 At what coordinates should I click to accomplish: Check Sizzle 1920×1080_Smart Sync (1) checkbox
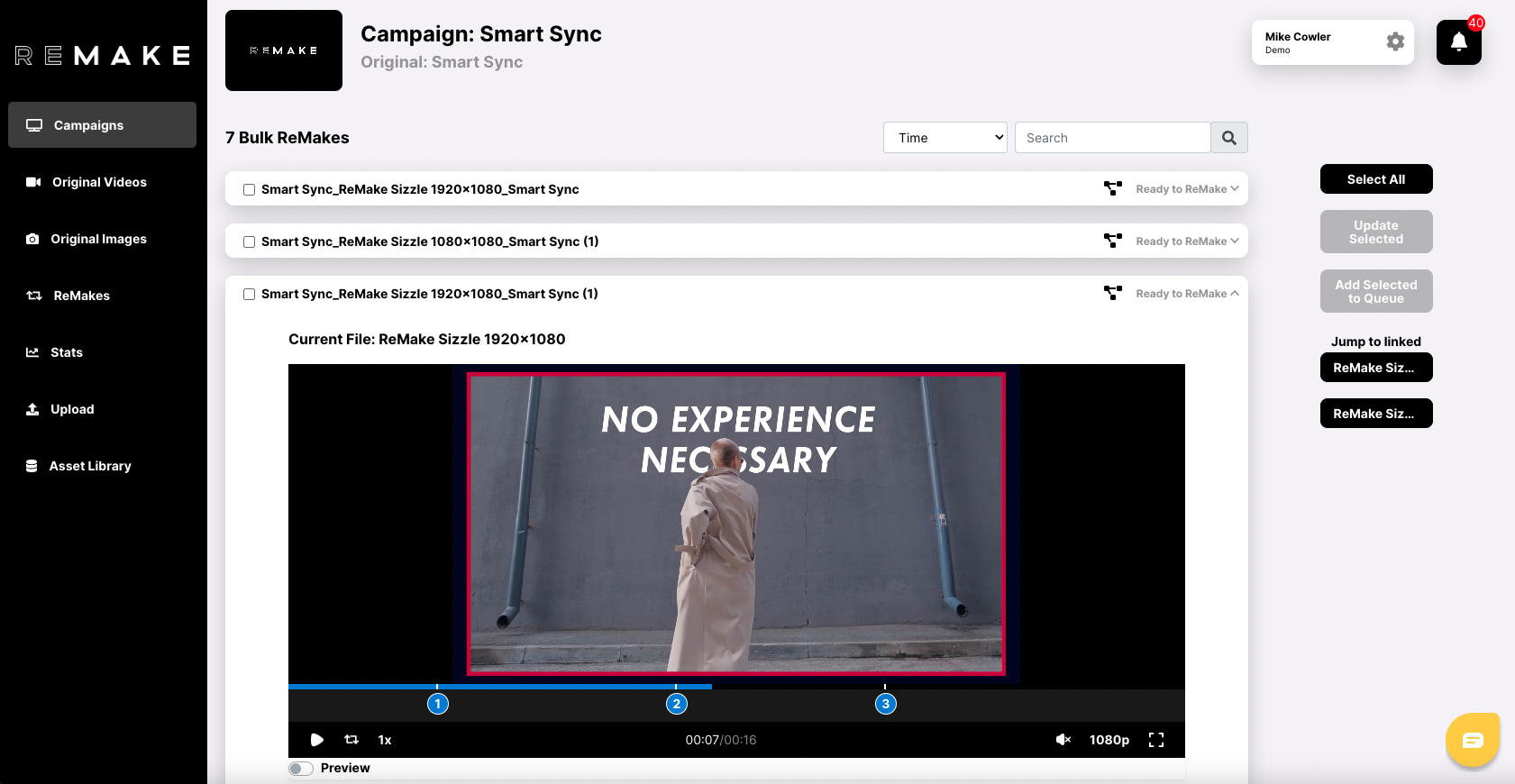pyautogui.click(x=249, y=294)
